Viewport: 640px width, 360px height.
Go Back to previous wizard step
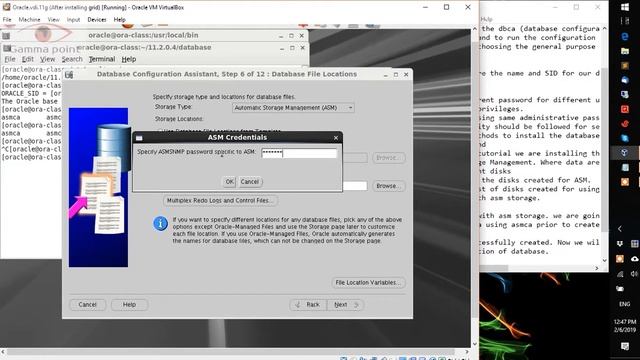click(308, 304)
